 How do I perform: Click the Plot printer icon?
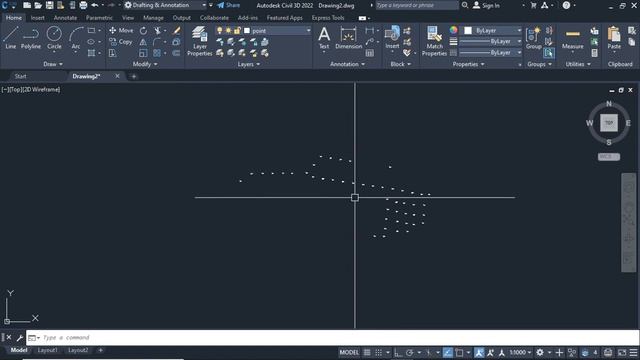83,5
